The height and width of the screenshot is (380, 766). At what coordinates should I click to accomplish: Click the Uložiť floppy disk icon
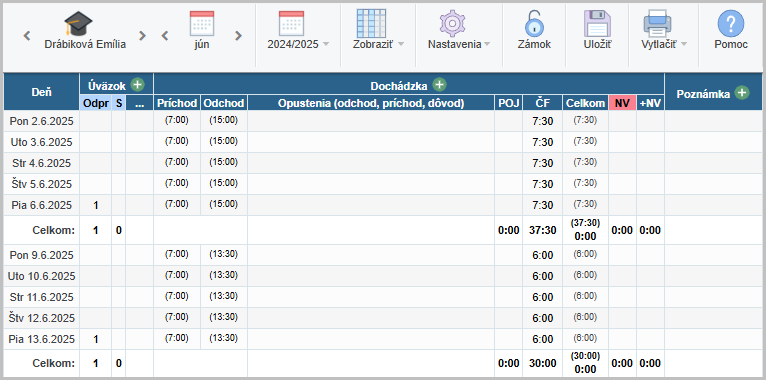point(597,23)
